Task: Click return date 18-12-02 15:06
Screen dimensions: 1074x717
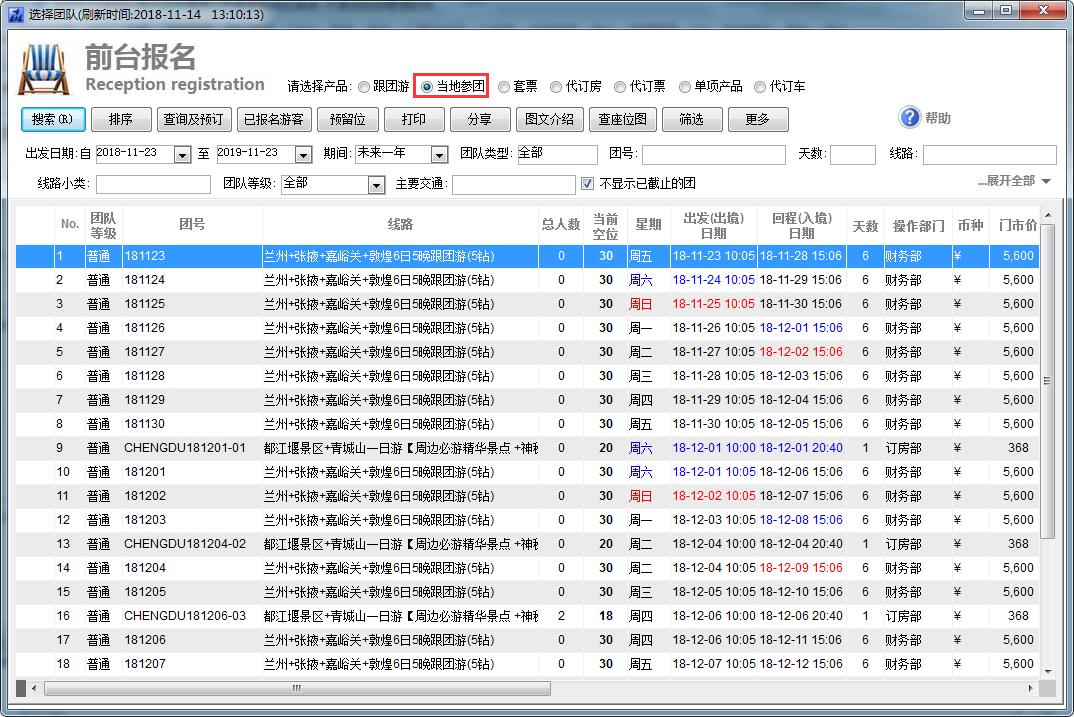Action: click(x=801, y=352)
